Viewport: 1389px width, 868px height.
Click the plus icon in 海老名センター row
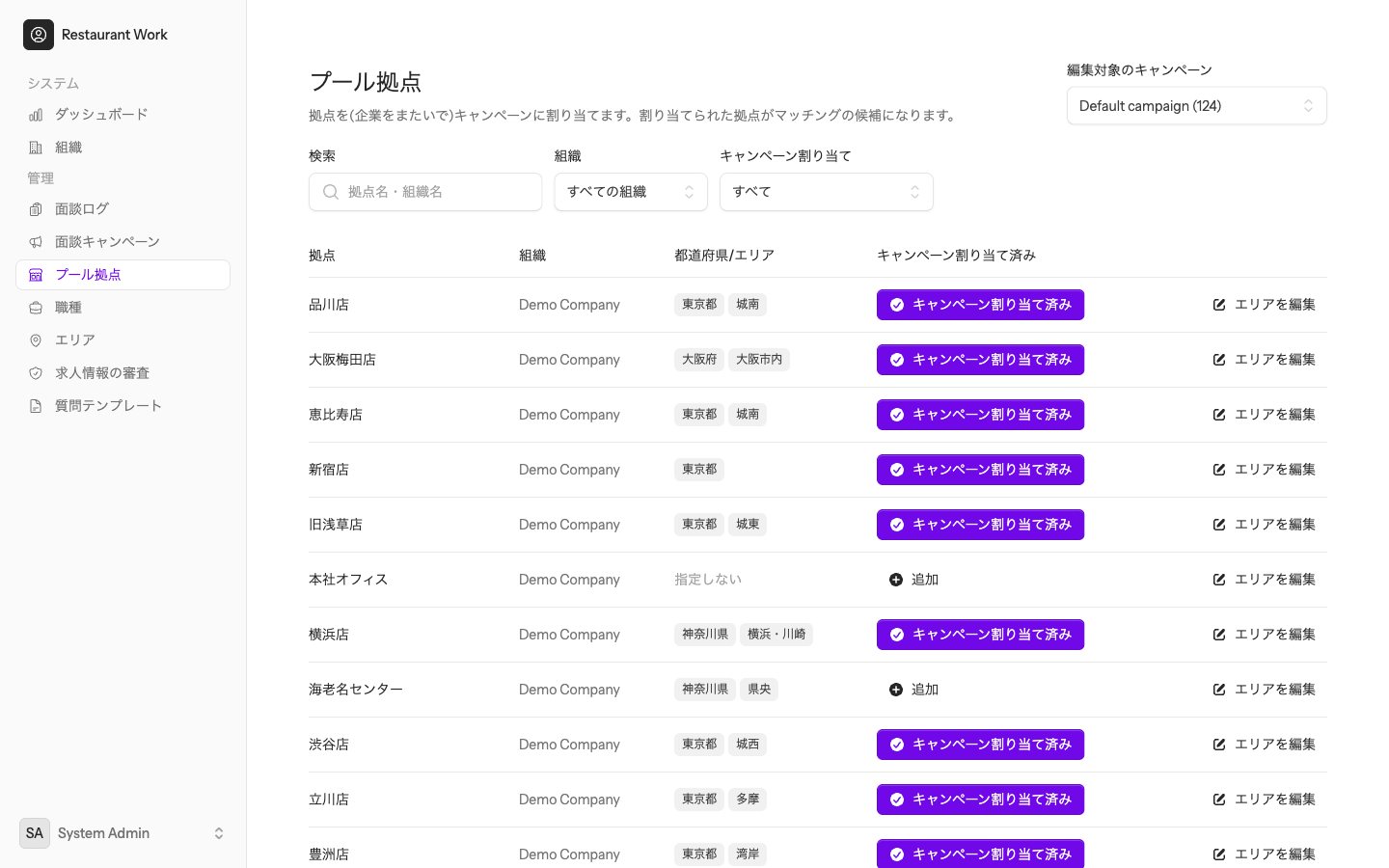(896, 690)
